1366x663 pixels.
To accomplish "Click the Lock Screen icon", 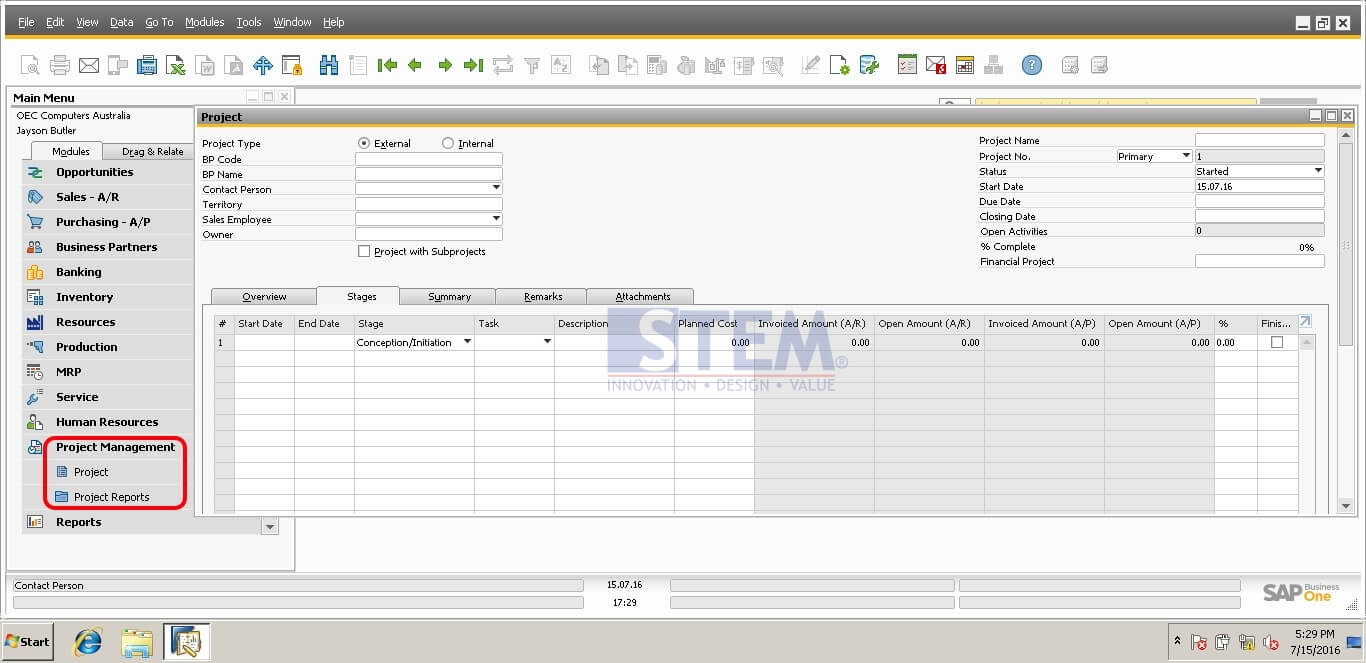I will [x=292, y=66].
